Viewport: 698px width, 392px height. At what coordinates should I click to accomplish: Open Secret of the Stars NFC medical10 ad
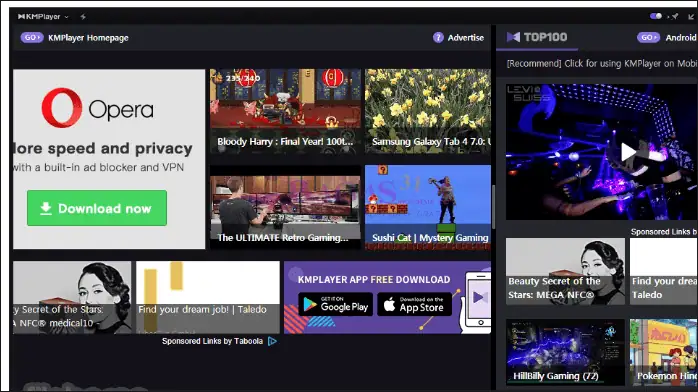click(x=72, y=297)
